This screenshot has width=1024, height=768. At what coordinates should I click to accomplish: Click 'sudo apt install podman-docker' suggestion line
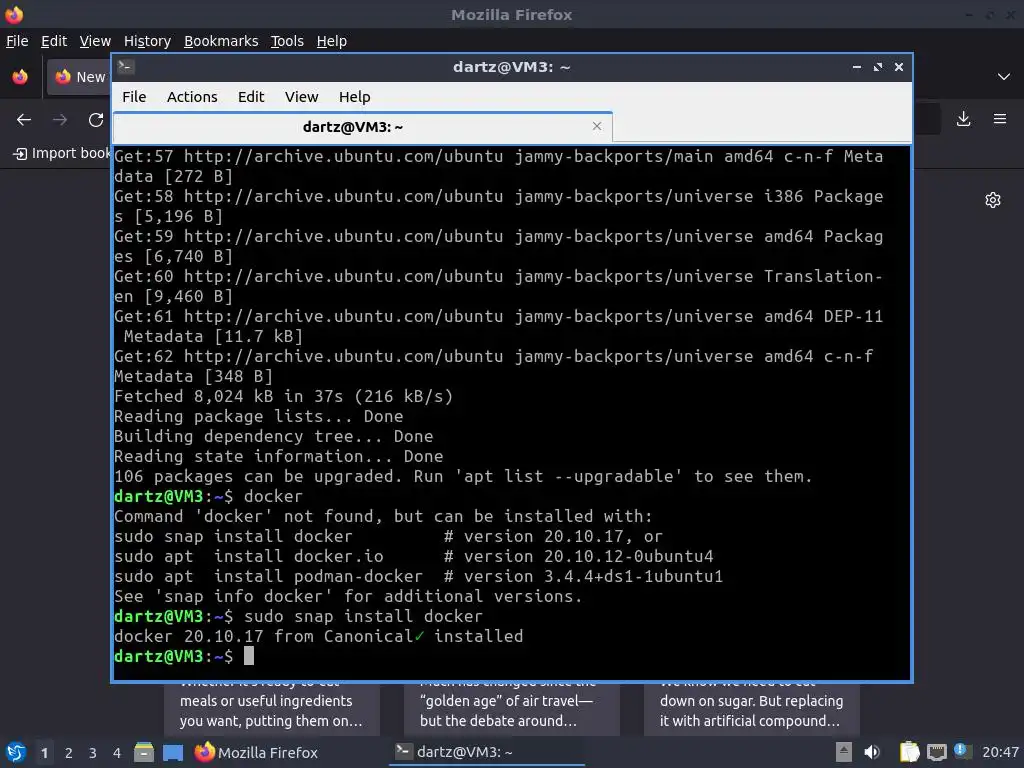[x=418, y=577]
